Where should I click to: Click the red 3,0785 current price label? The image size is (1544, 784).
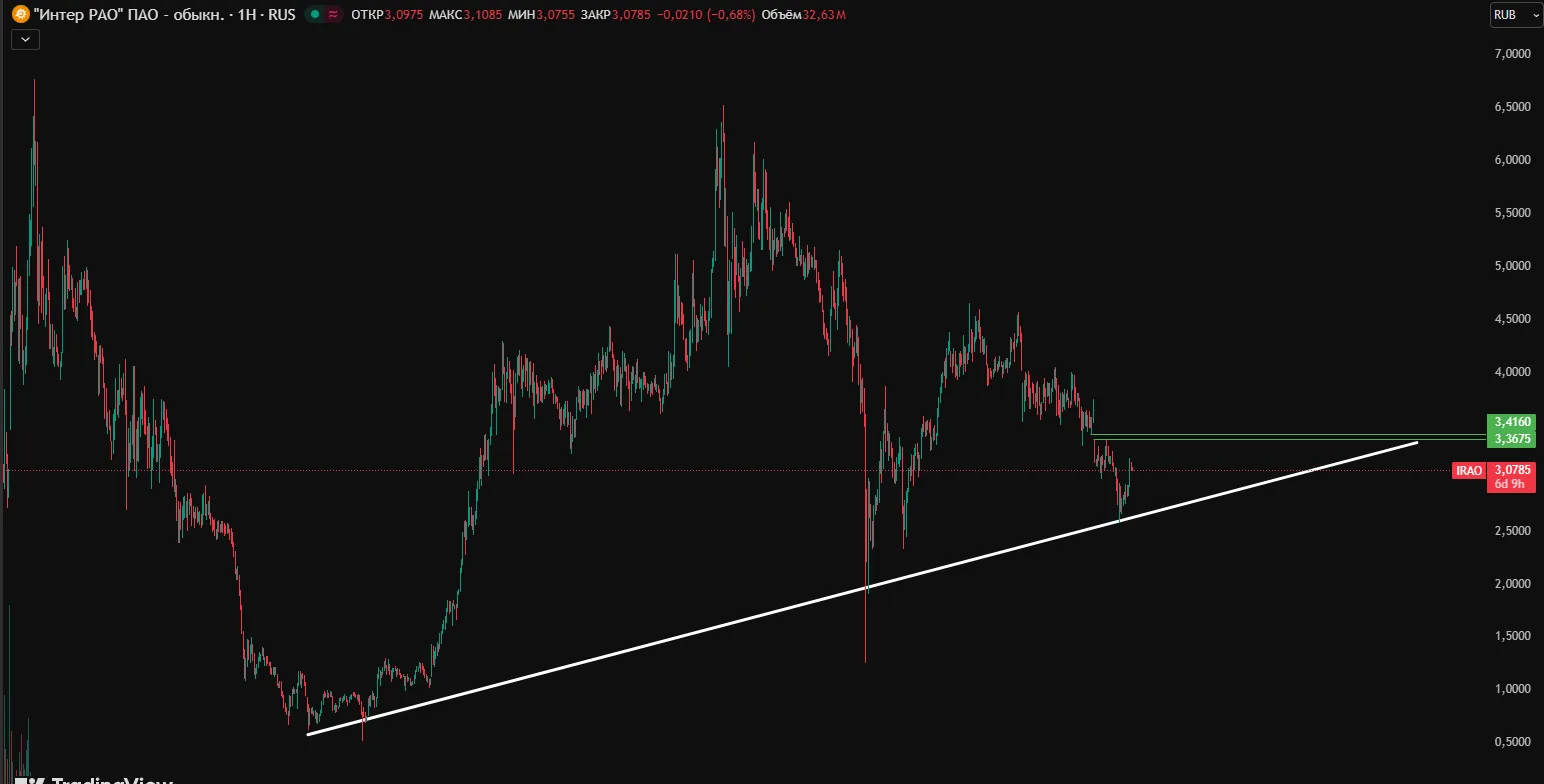[1510, 469]
